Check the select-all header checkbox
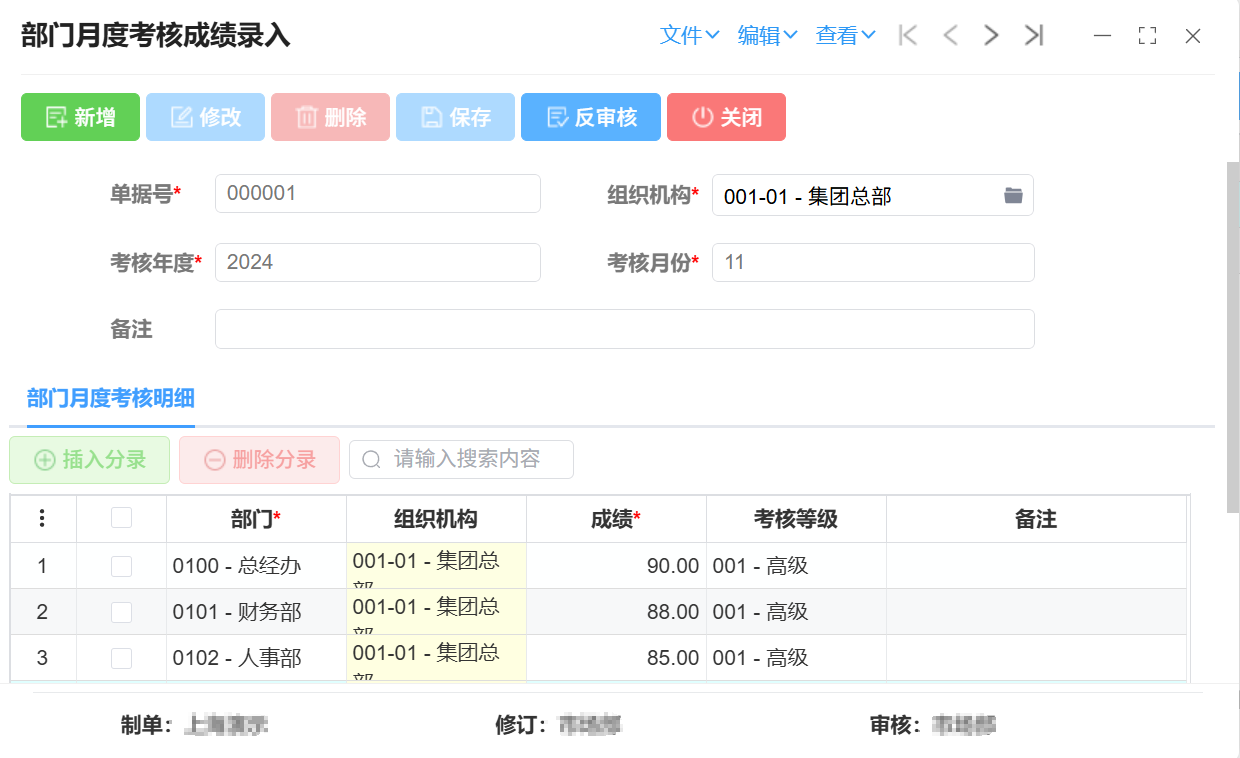Image resolution: width=1240 pixels, height=758 pixels. click(x=121, y=518)
